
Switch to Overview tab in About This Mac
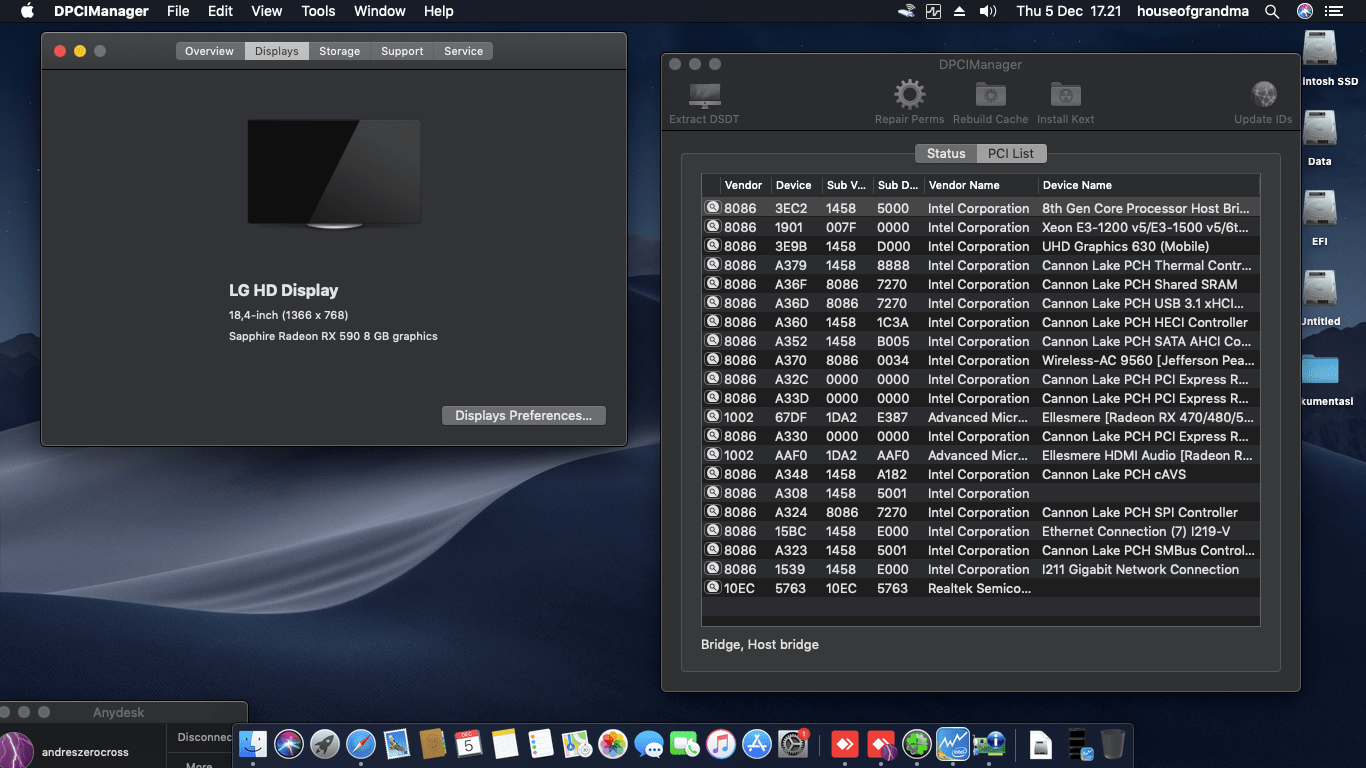pos(209,51)
